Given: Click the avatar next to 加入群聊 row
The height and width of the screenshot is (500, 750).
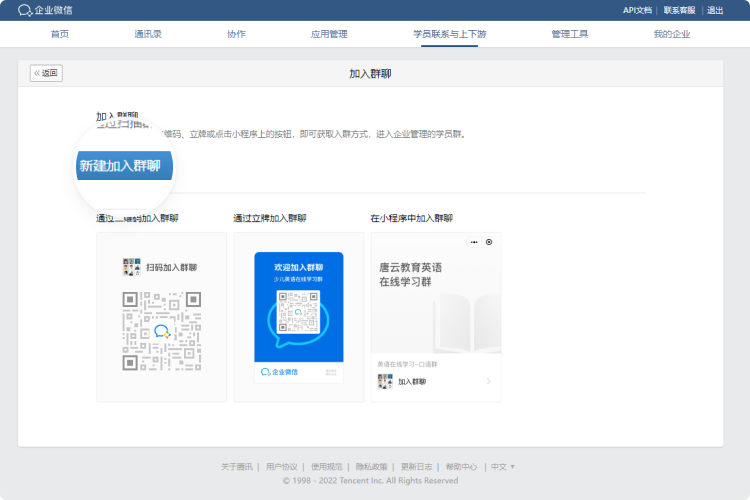Looking at the screenshot, I should tap(385, 381).
